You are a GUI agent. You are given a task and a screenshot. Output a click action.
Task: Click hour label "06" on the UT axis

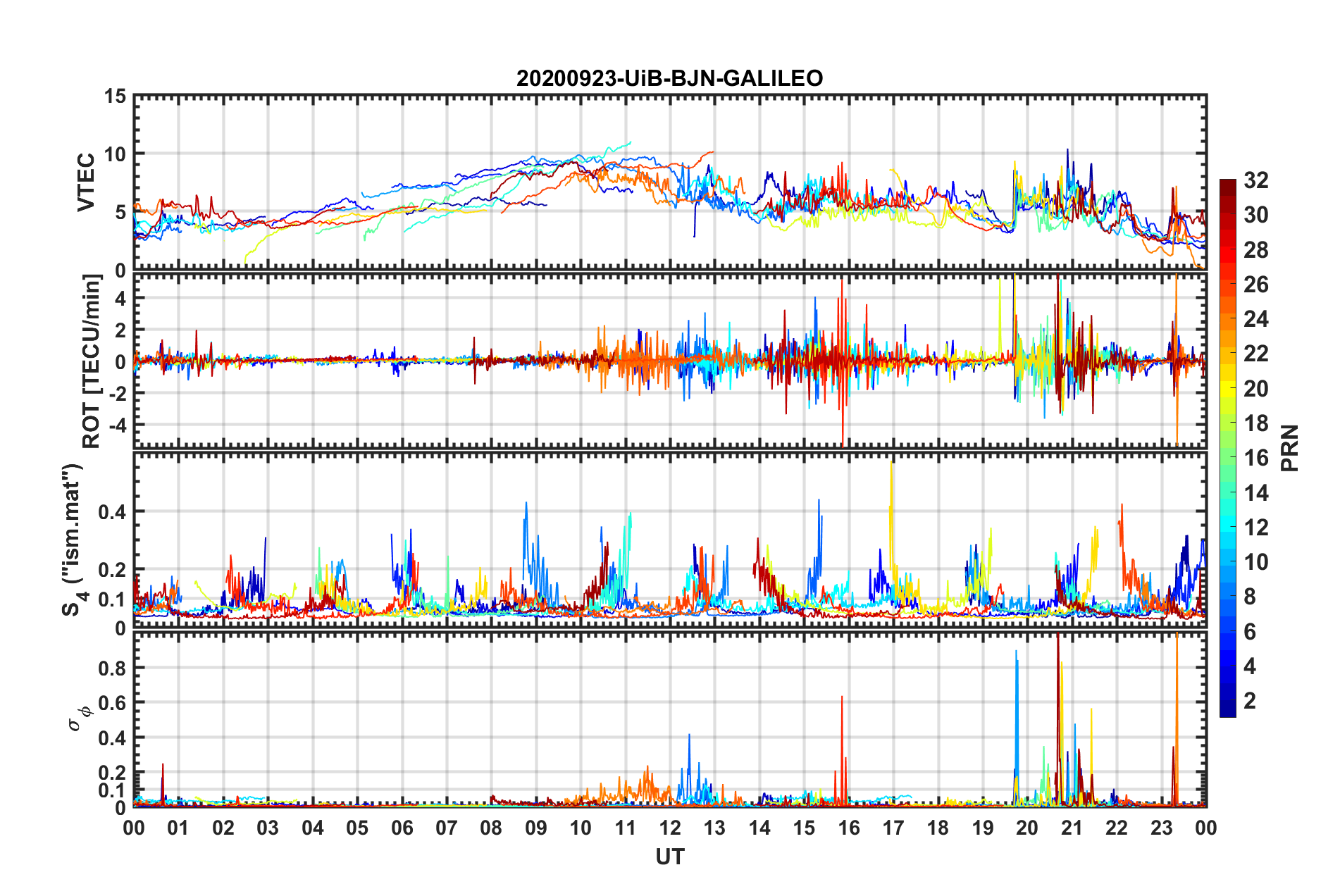click(402, 828)
